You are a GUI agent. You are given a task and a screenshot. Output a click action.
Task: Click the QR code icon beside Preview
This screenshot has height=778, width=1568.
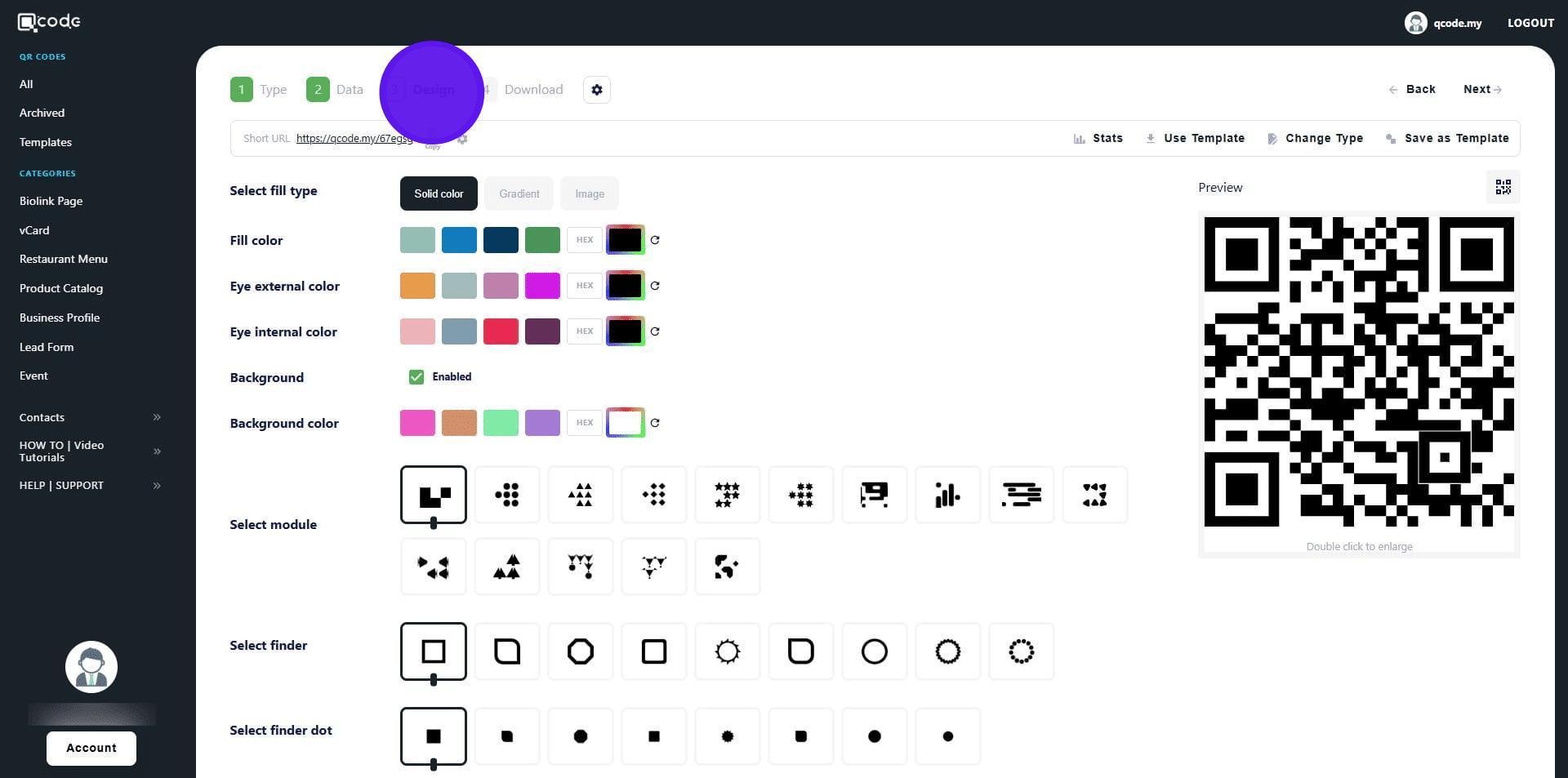coord(1503,188)
